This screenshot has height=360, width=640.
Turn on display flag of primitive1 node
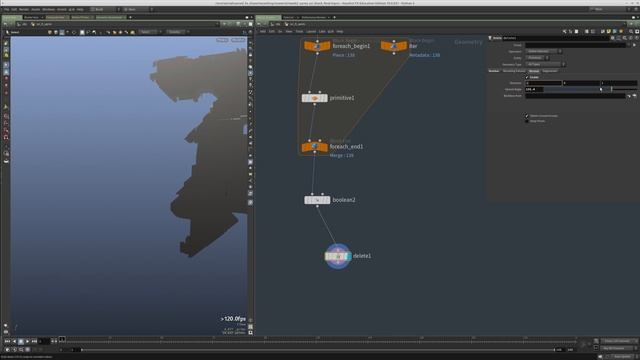[324, 98]
